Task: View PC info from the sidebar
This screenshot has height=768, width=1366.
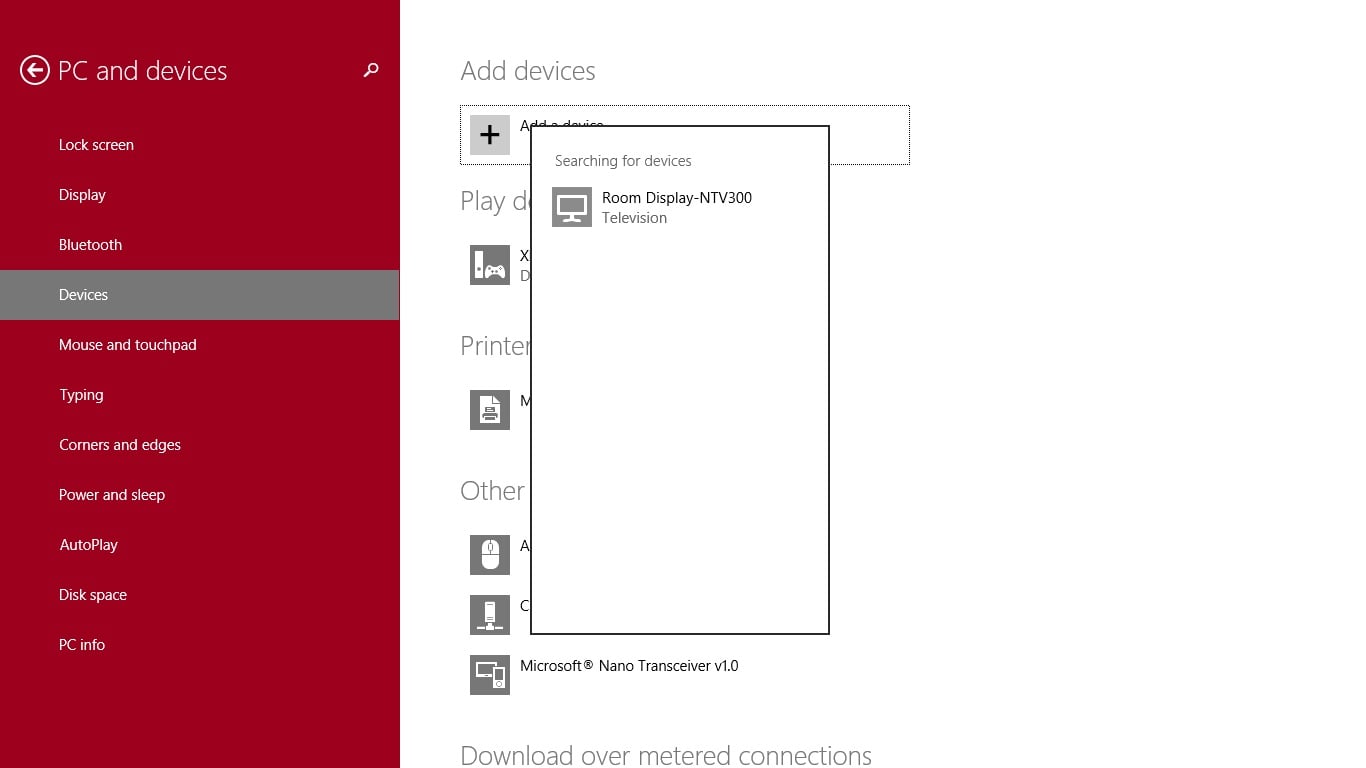Action: (x=82, y=644)
